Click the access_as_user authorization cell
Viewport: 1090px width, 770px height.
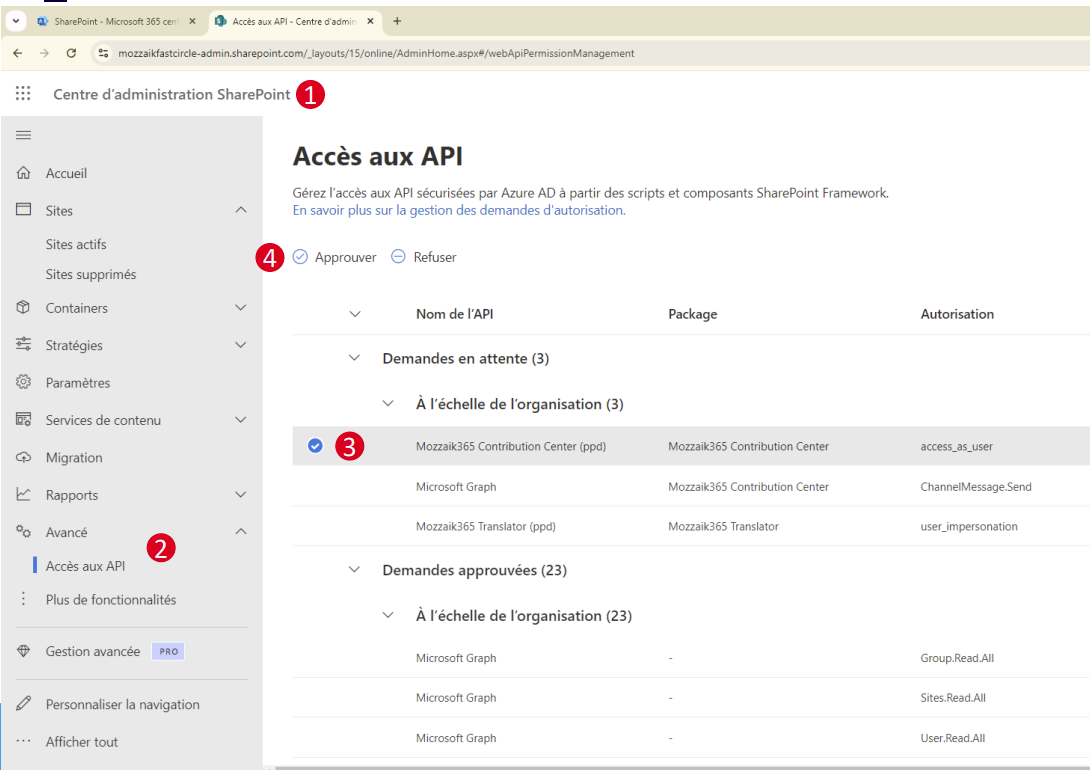[957, 446]
